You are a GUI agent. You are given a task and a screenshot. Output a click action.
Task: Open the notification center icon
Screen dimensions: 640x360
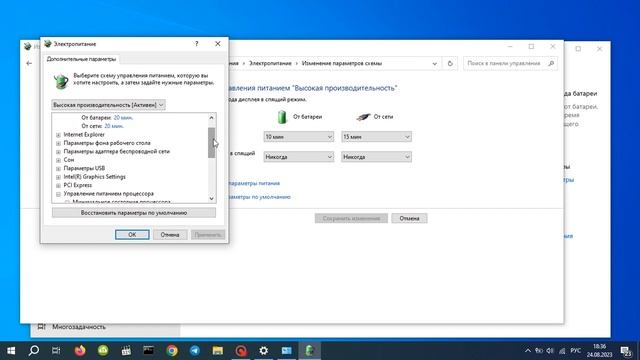click(626, 351)
